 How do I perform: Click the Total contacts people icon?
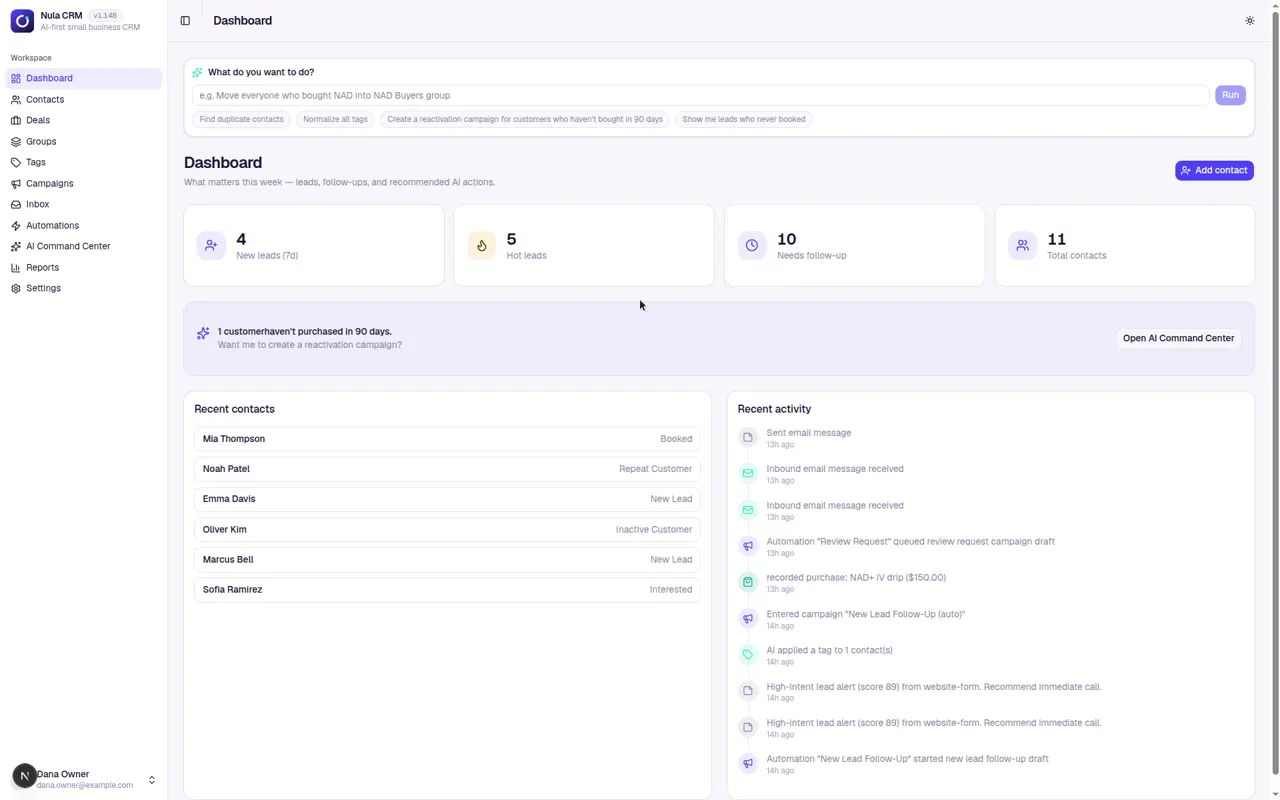pyautogui.click(x=1022, y=245)
